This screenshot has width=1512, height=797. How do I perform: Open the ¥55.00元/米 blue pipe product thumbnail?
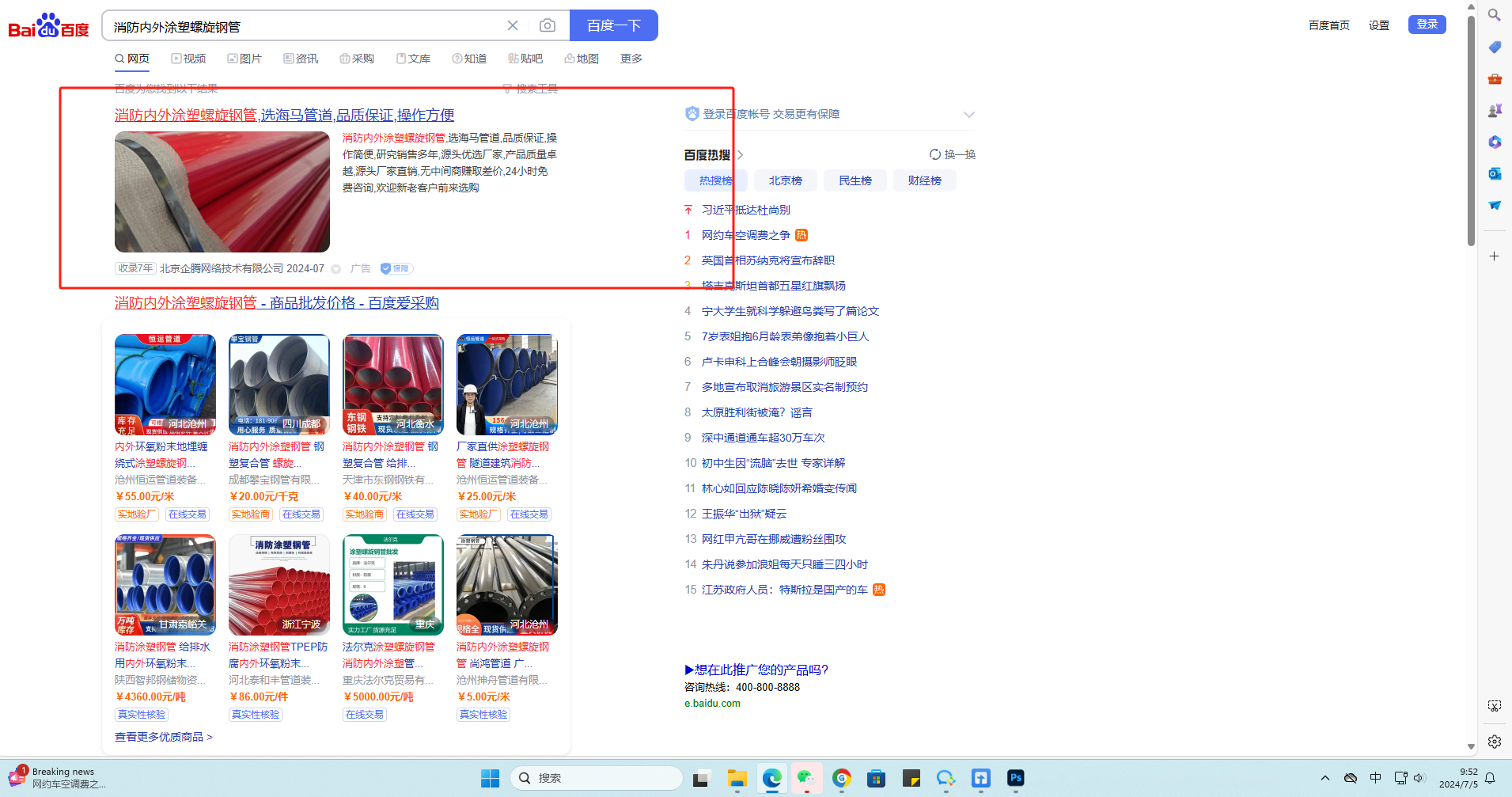point(165,385)
